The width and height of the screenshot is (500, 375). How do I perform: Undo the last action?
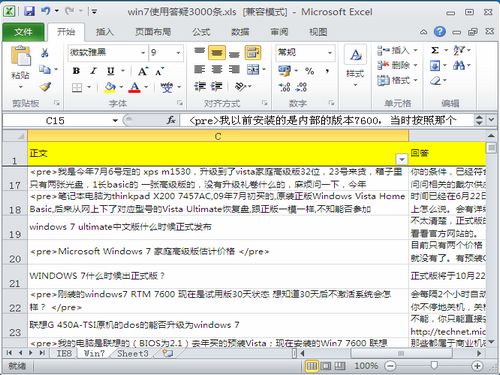point(46,11)
